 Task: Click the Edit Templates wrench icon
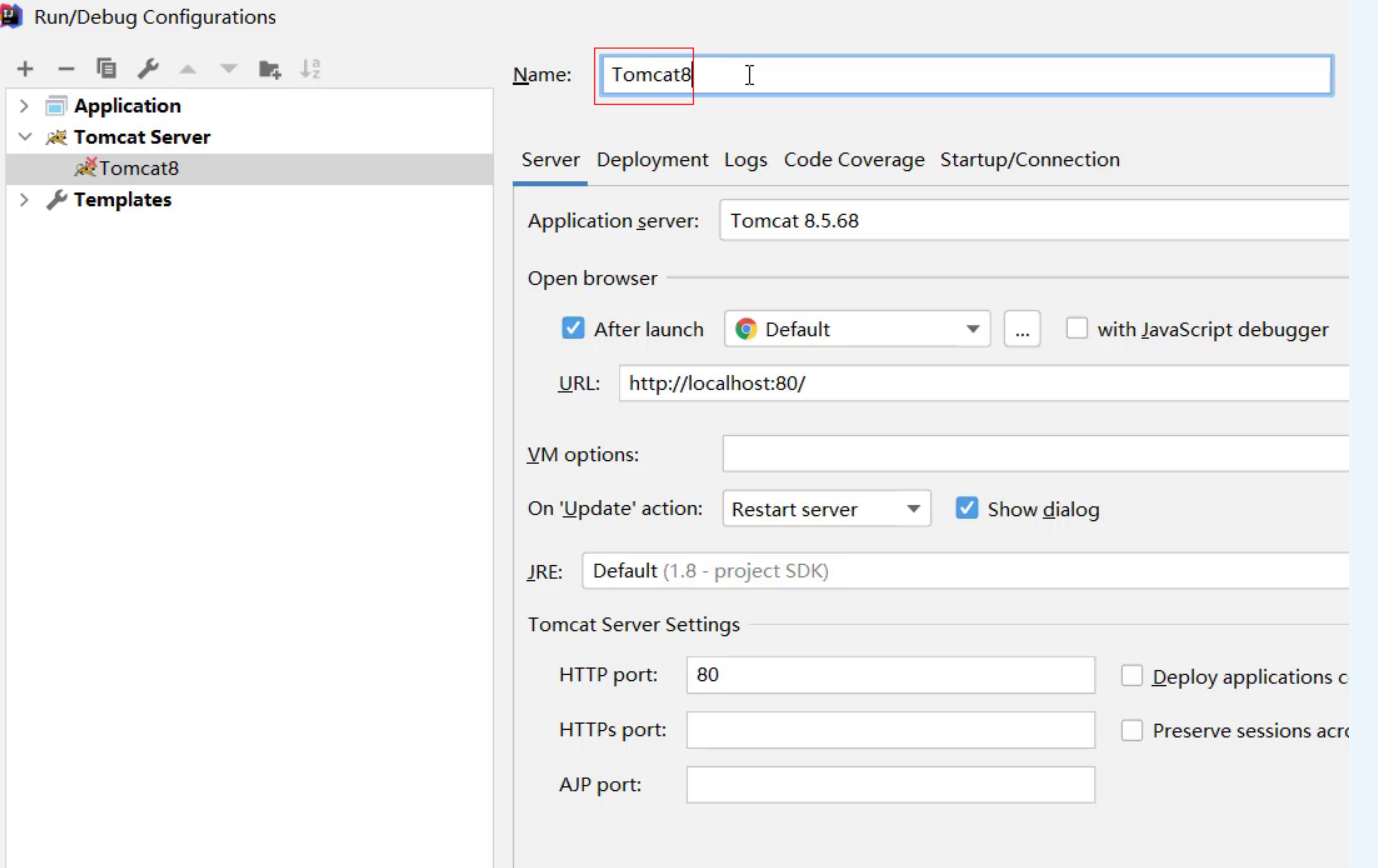147,69
